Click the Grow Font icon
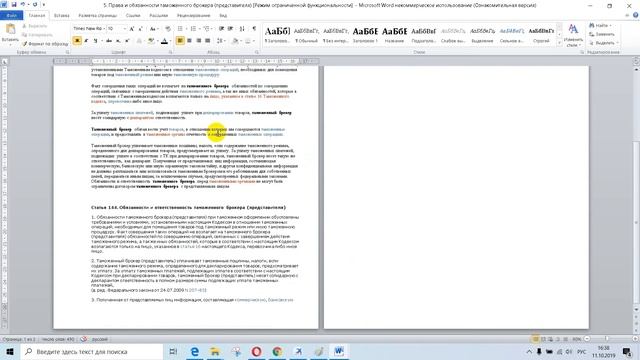The height and width of the screenshot is (360, 640). (x=131, y=29)
